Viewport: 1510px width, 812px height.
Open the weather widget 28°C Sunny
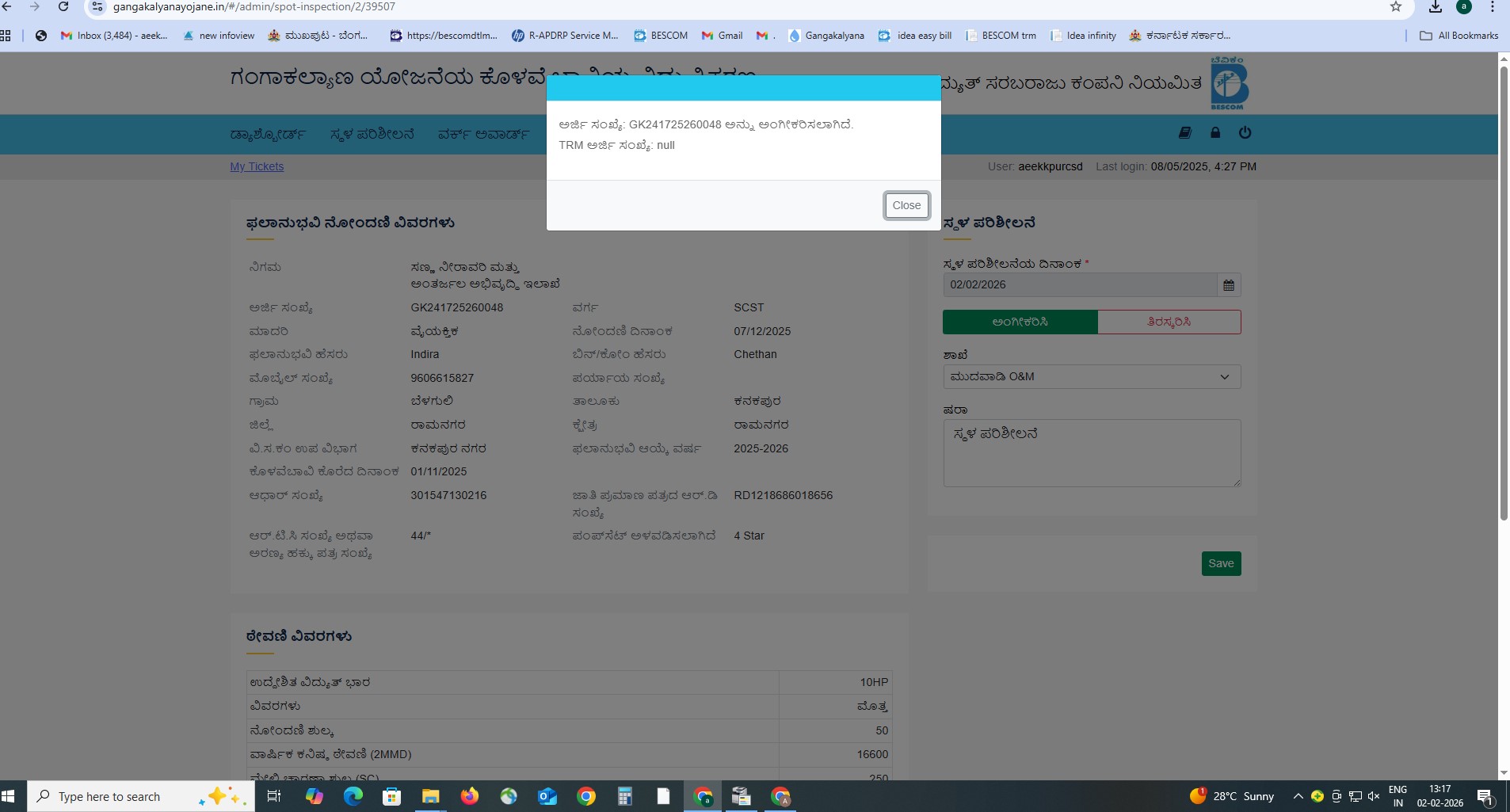pos(1232,796)
